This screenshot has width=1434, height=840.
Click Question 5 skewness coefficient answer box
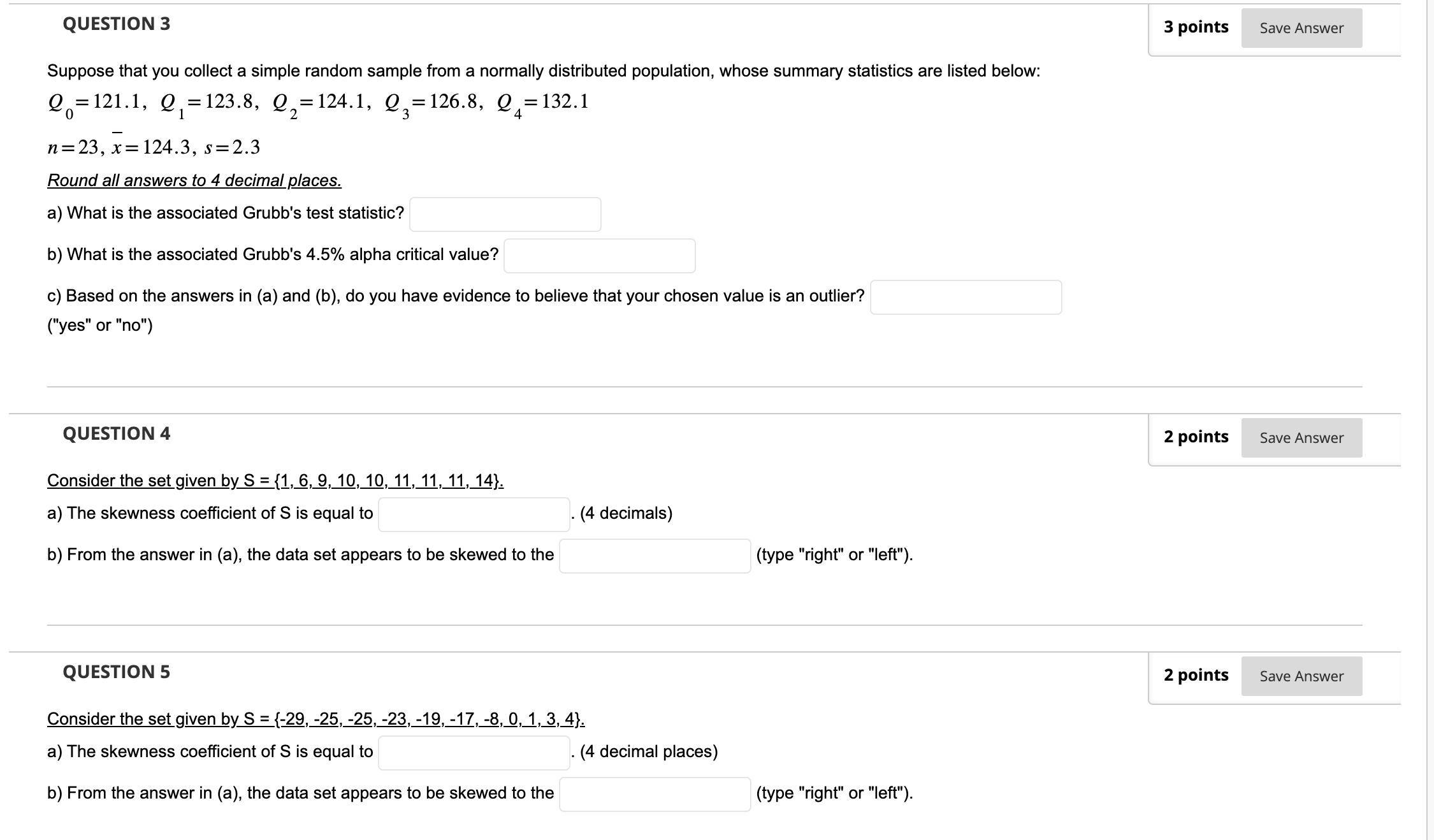click(x=473, y=752)
